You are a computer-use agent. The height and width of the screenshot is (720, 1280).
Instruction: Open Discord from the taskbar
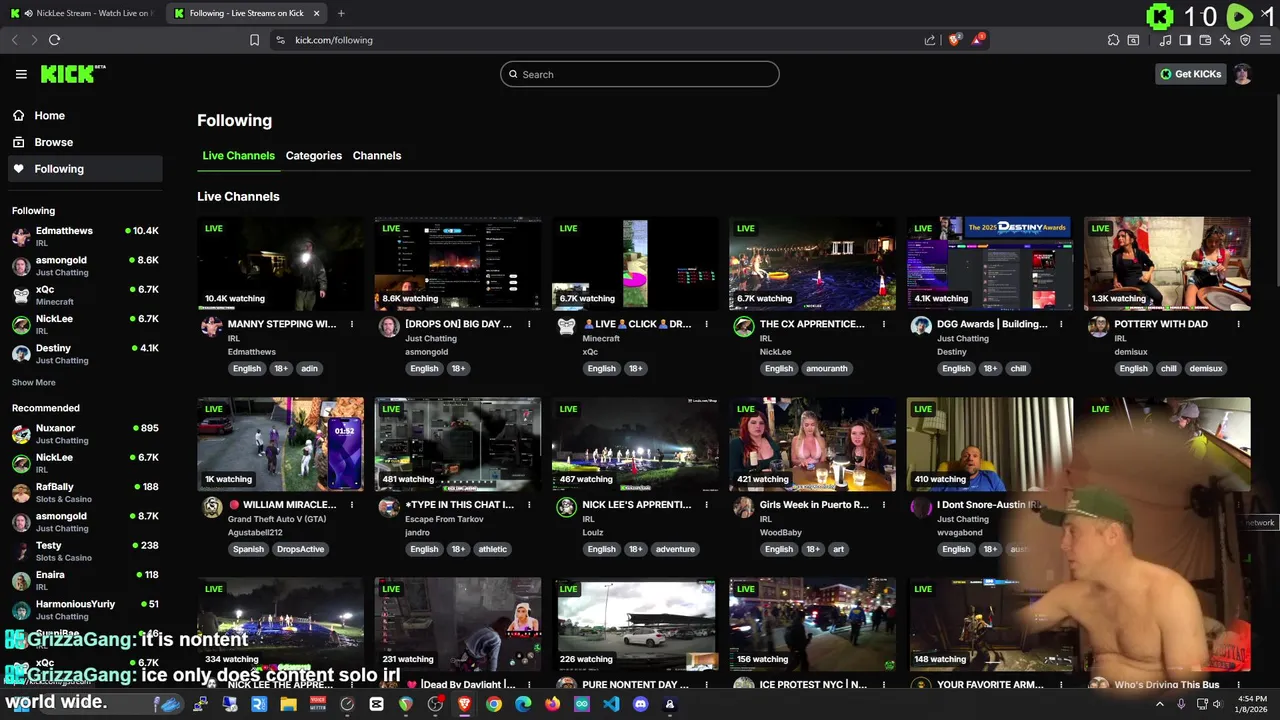click(641, 704)
